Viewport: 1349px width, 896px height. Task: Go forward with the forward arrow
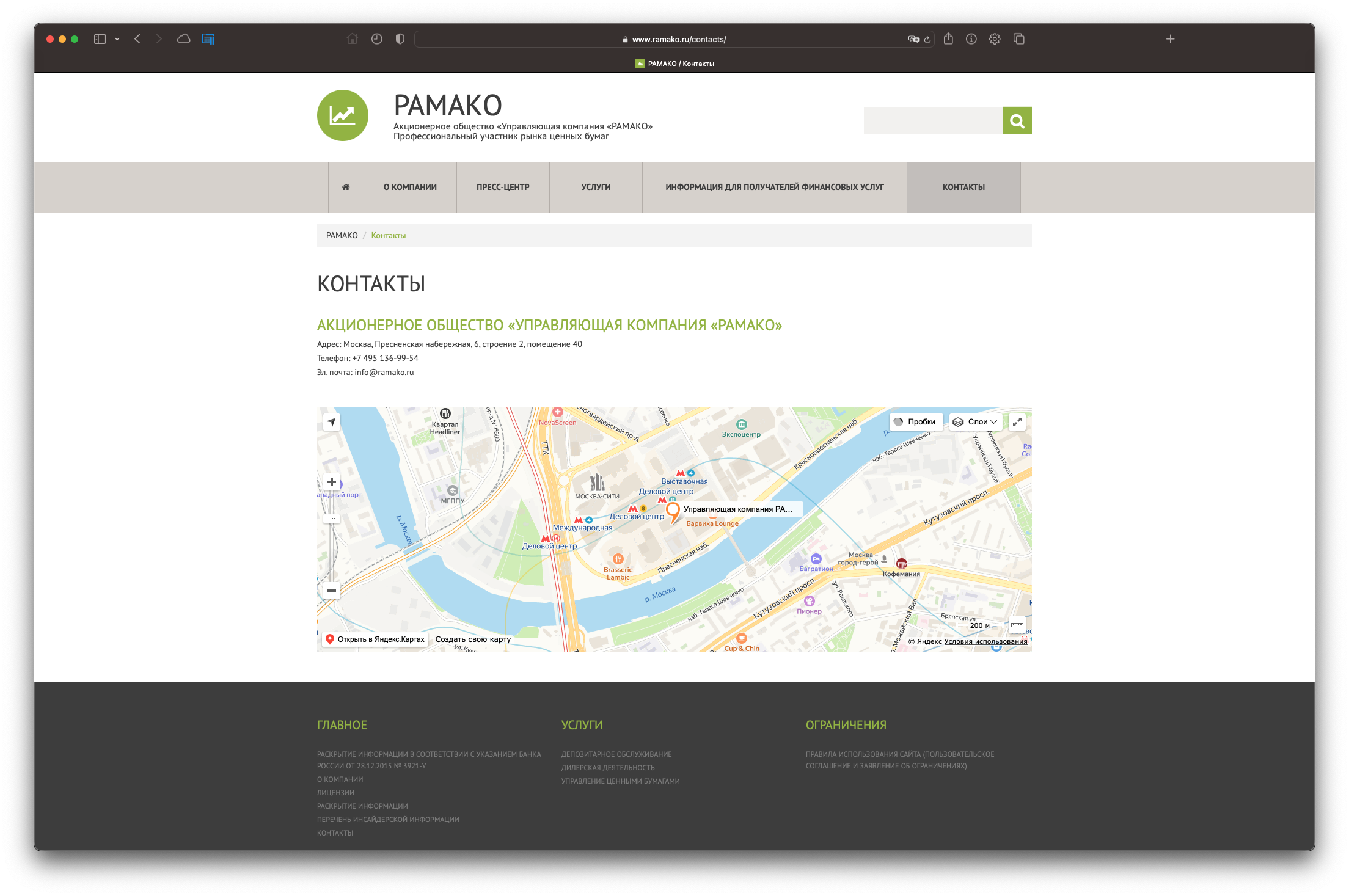[x=159, y=39]
